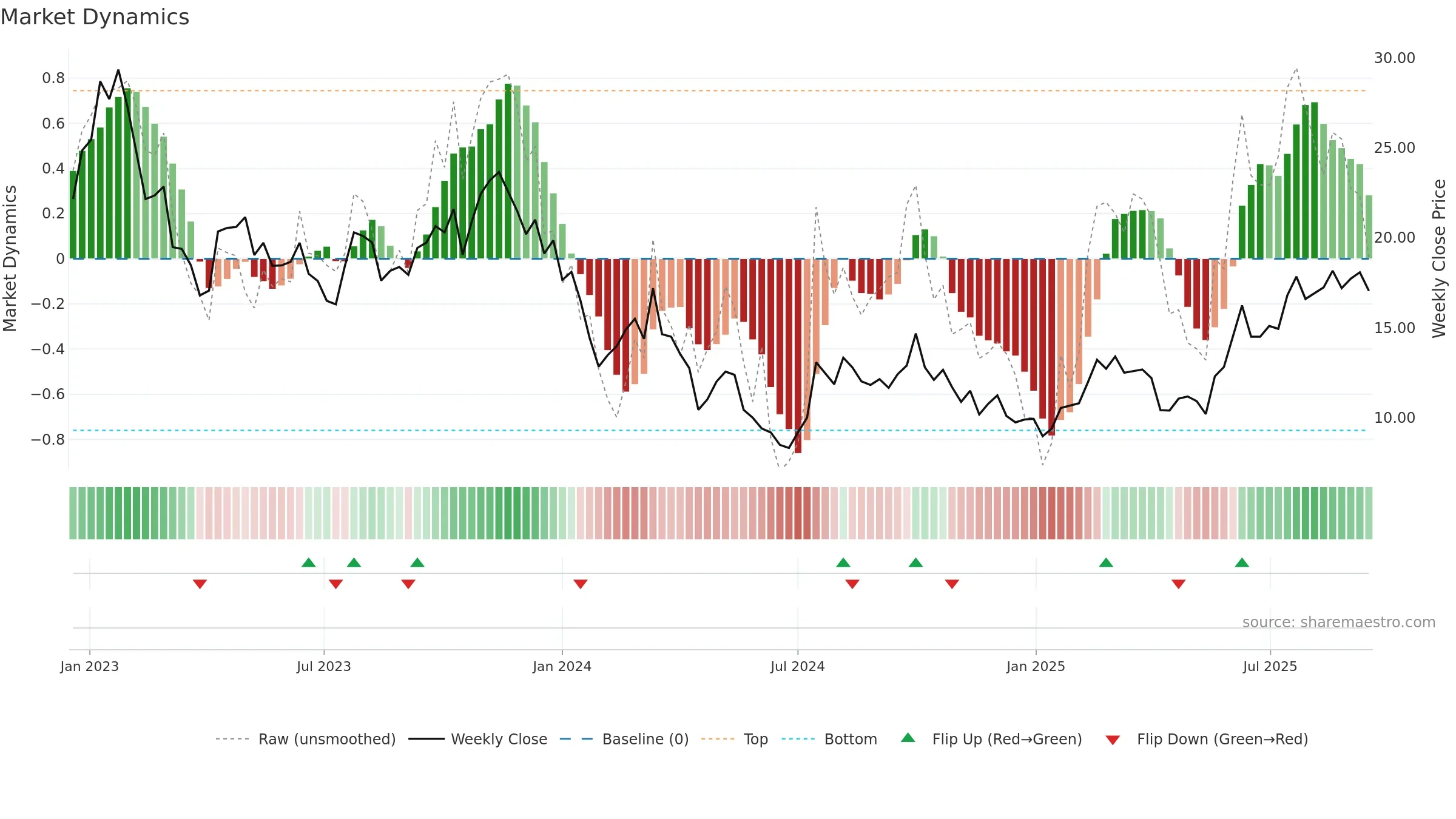Click the red flip-down marker nearest Jul 2023

pyautogui.click(x=336, y=584)
